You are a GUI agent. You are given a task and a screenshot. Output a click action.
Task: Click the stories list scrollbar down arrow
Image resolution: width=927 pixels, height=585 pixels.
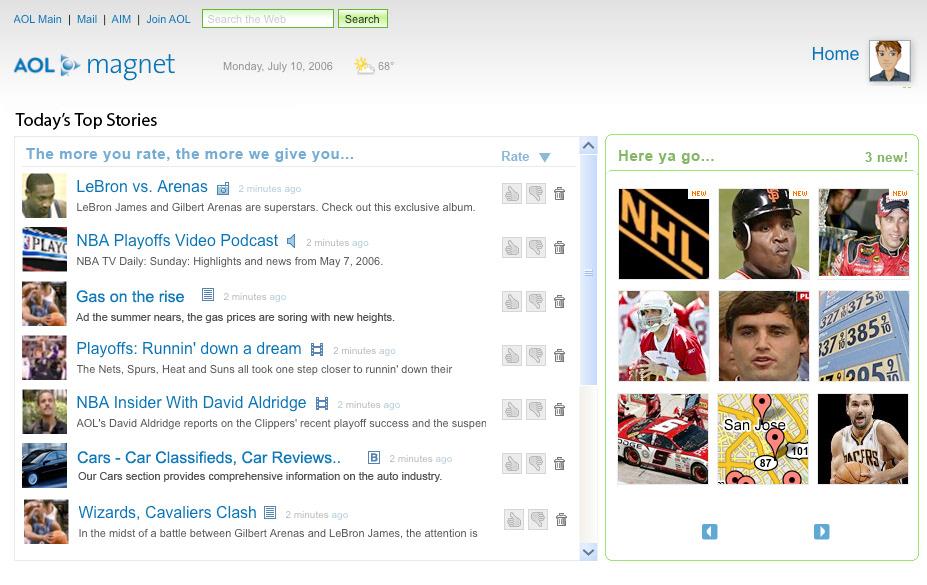(x=588, y=552)
